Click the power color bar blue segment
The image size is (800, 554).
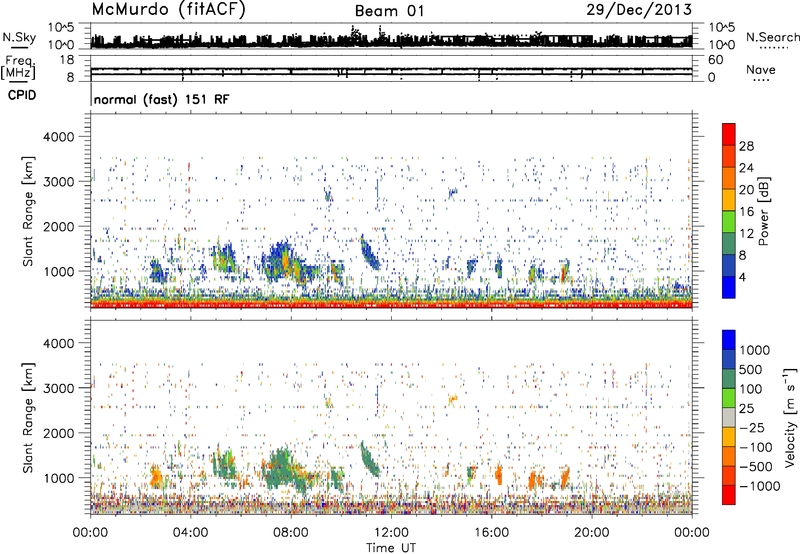pyautogui.click(x=729, y=287)
